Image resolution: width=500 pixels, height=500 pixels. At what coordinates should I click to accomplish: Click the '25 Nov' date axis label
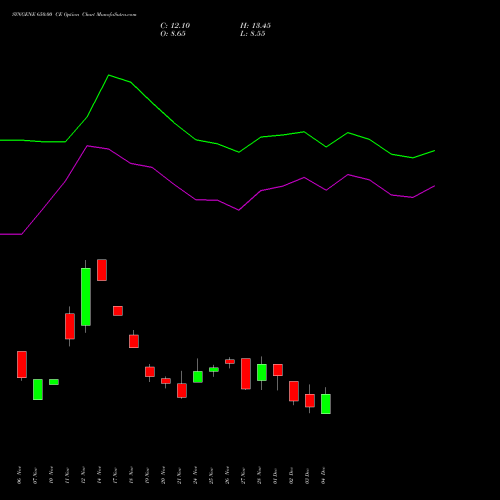tap(211, 475)
